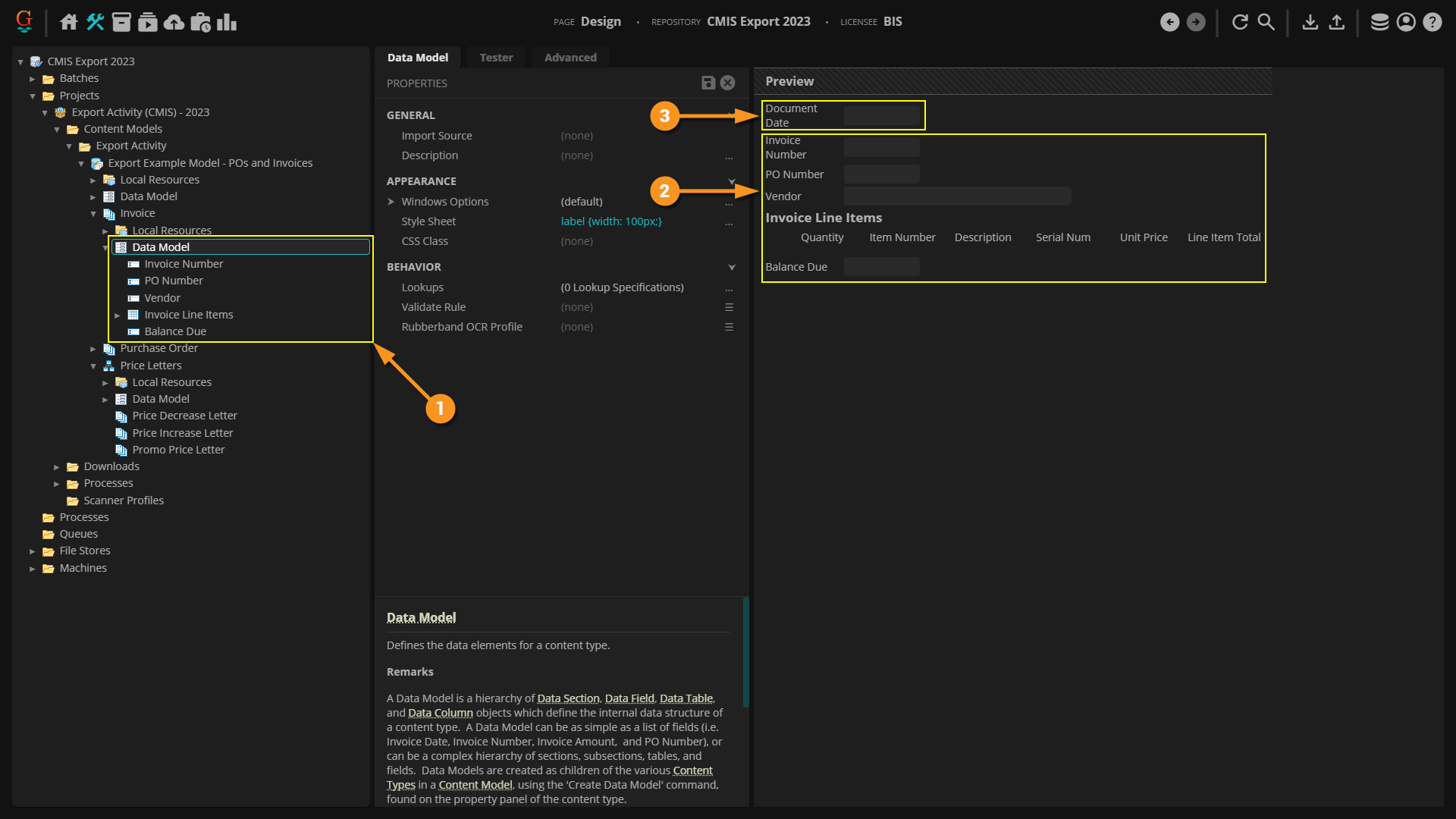1456x819 pixels.
Task: Open the database repository icon
Action: point(1379,22)
